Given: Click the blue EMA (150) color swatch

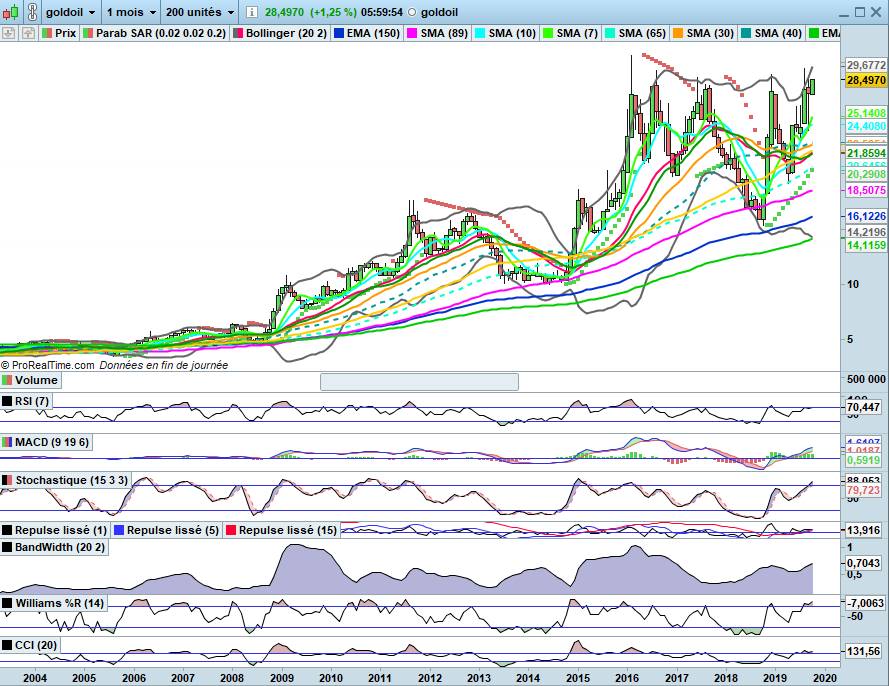Looking at the screenshot, I should (339, 33).
